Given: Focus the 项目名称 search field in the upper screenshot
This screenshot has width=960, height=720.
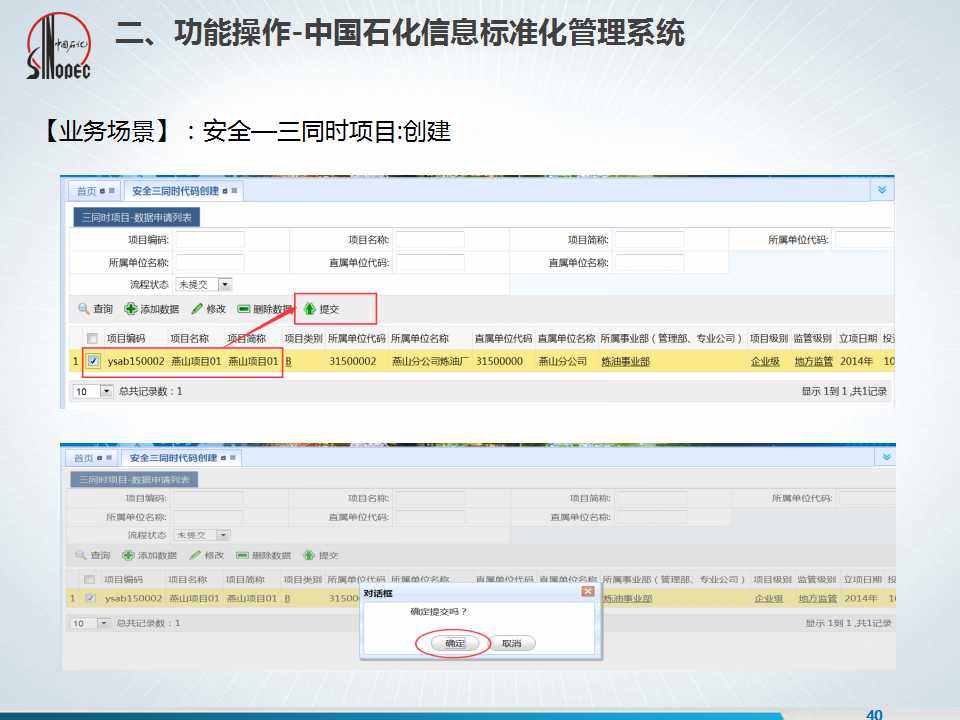Looking at the screenshot, I should click(x=430, y=240).
